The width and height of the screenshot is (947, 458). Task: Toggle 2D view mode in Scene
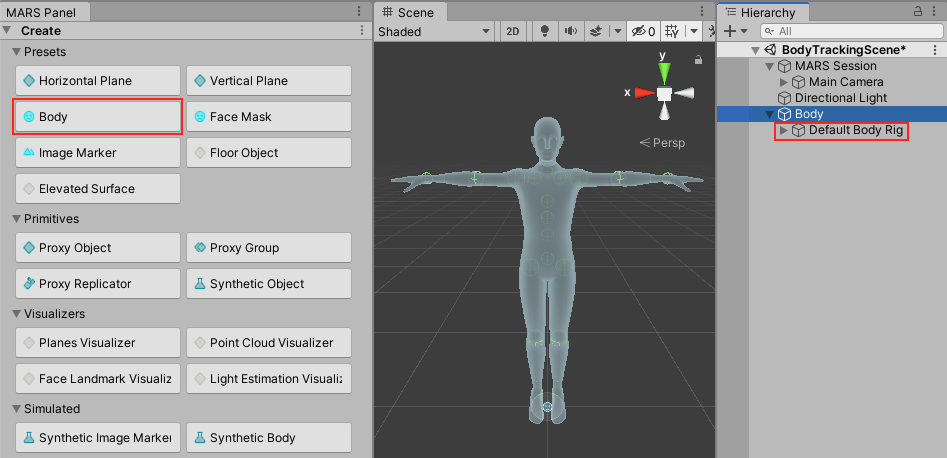point(512,31)
